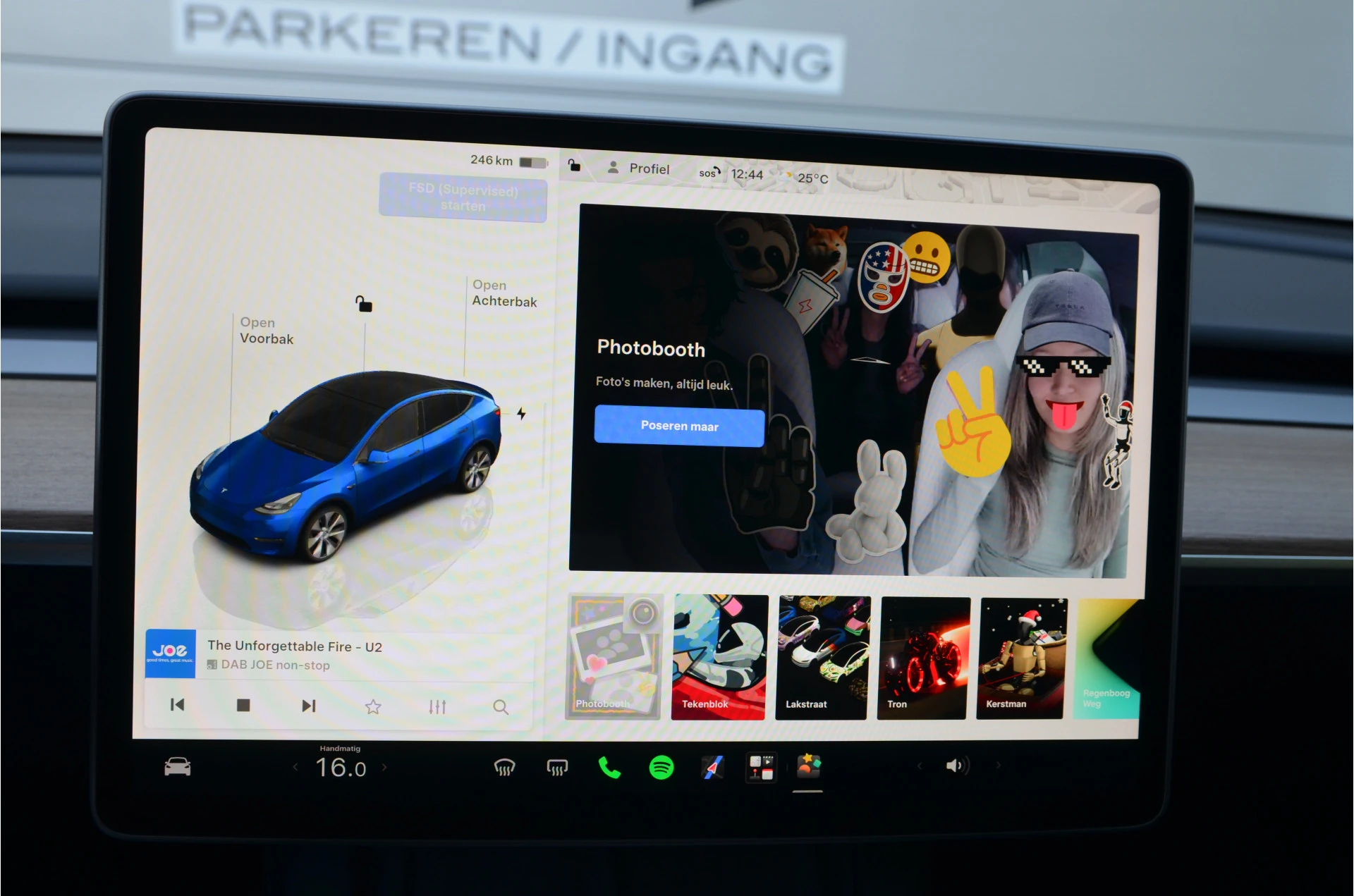Screen dimensions: 1354x896
Task: Tap the Joe radio station logo
Action: (x=170, y=653)
